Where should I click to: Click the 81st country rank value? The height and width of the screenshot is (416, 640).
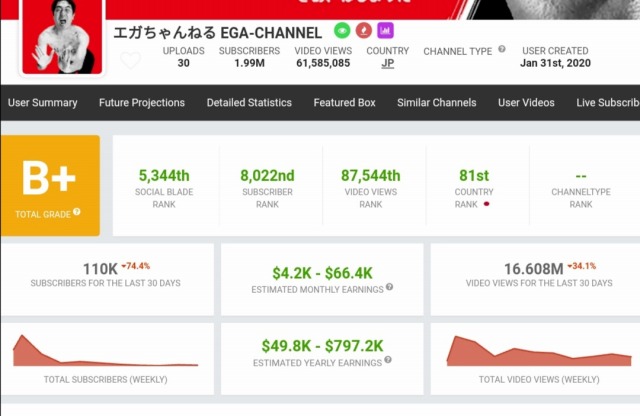474,176
